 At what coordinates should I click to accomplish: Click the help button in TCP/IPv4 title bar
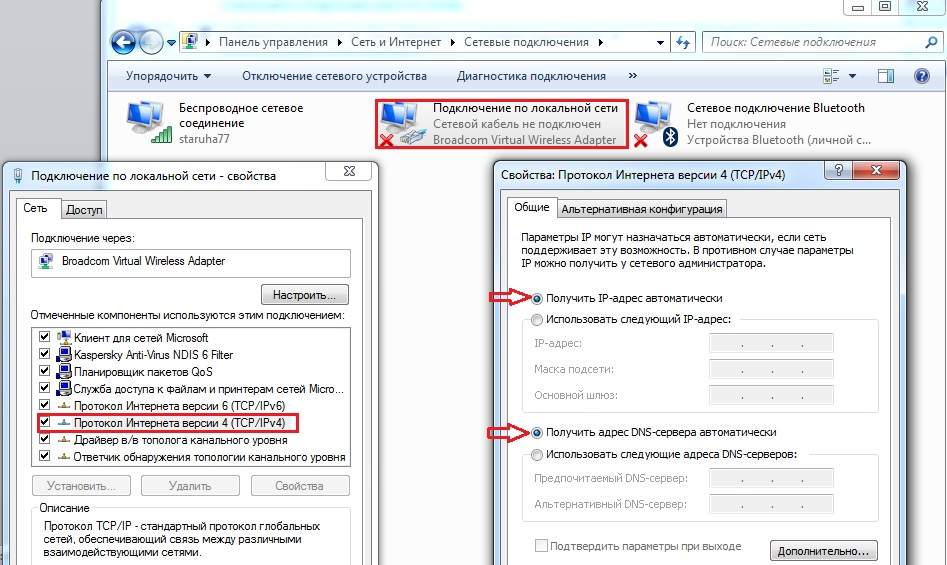click(839, 170)
